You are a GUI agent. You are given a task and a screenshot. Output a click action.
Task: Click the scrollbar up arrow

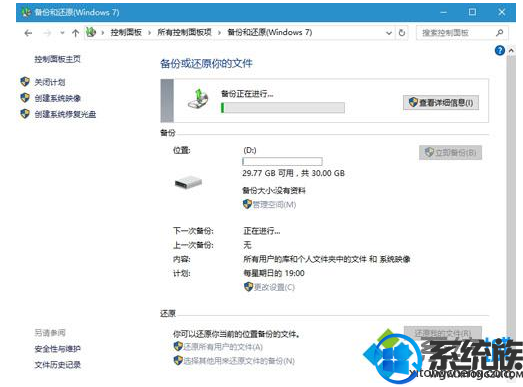(x=511, y=51)
